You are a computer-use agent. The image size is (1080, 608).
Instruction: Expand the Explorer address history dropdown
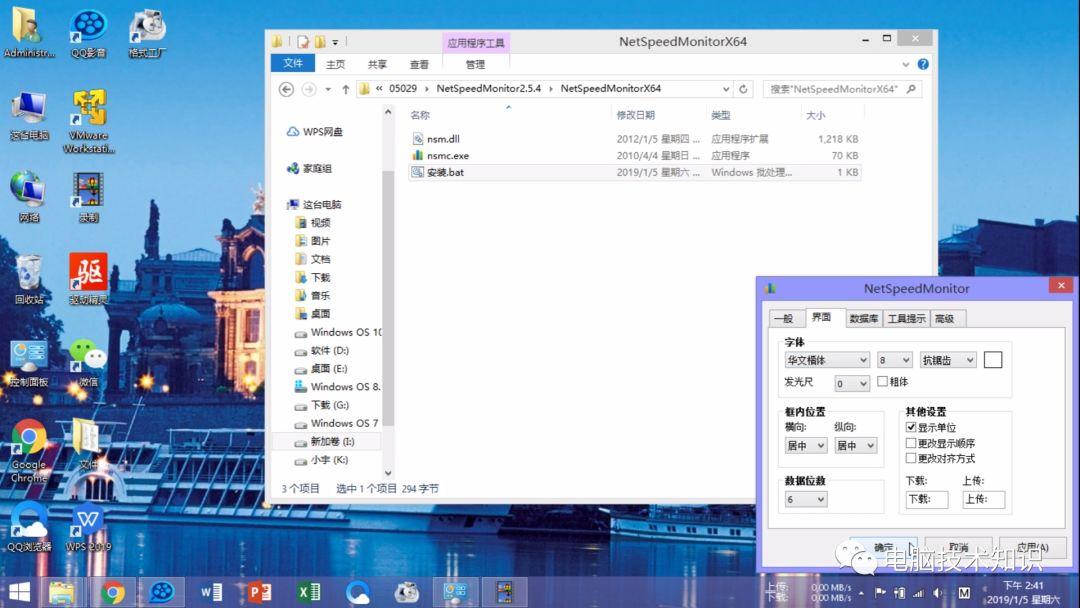tap(725, 89)
